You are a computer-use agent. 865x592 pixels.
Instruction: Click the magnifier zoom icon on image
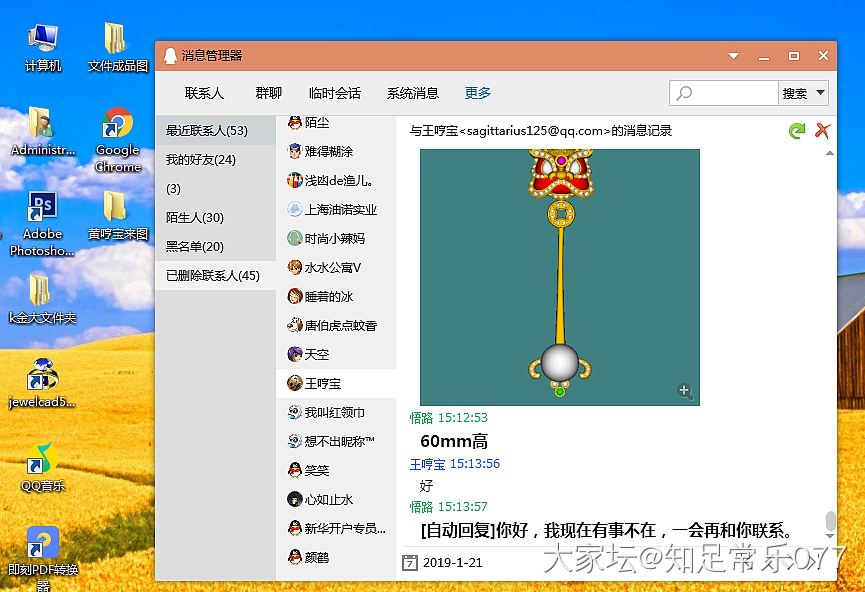tap(685, 392)
